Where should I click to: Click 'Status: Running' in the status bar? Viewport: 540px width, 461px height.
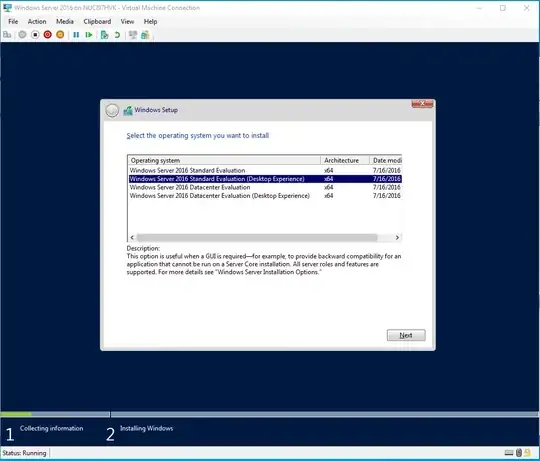coord(24,453)
